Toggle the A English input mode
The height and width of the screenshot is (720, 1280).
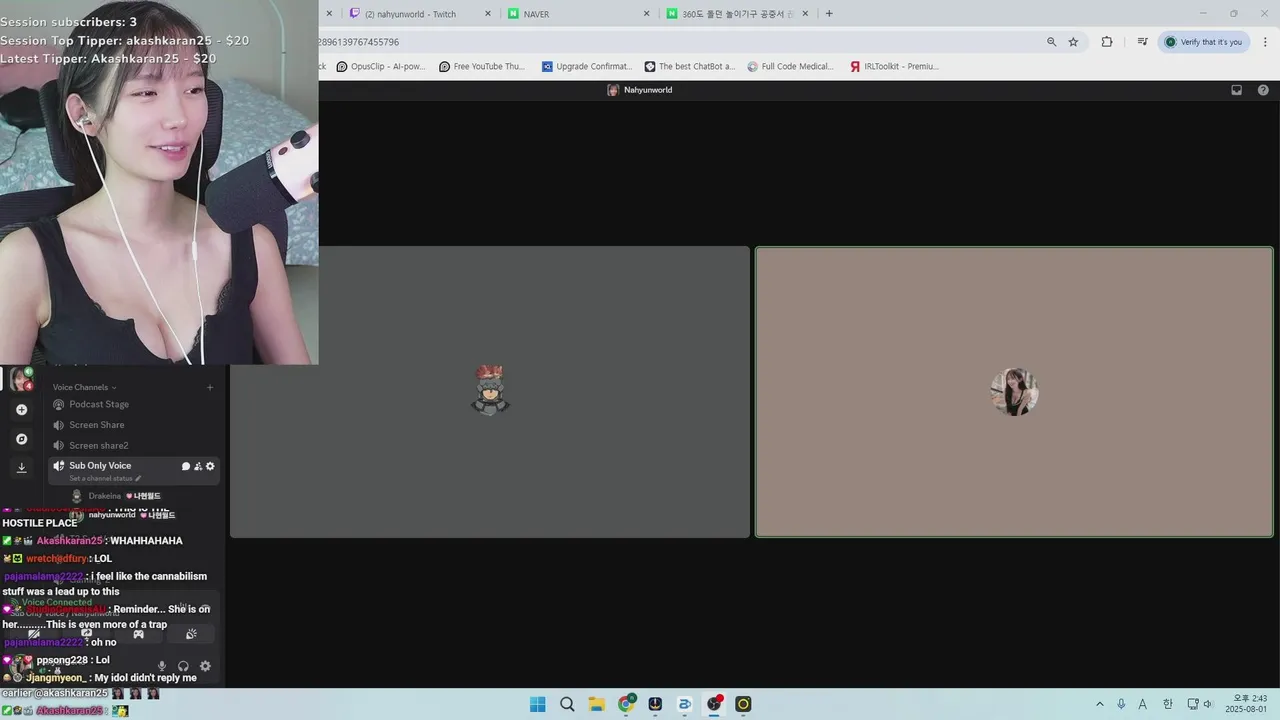[x=1143, y=704]
